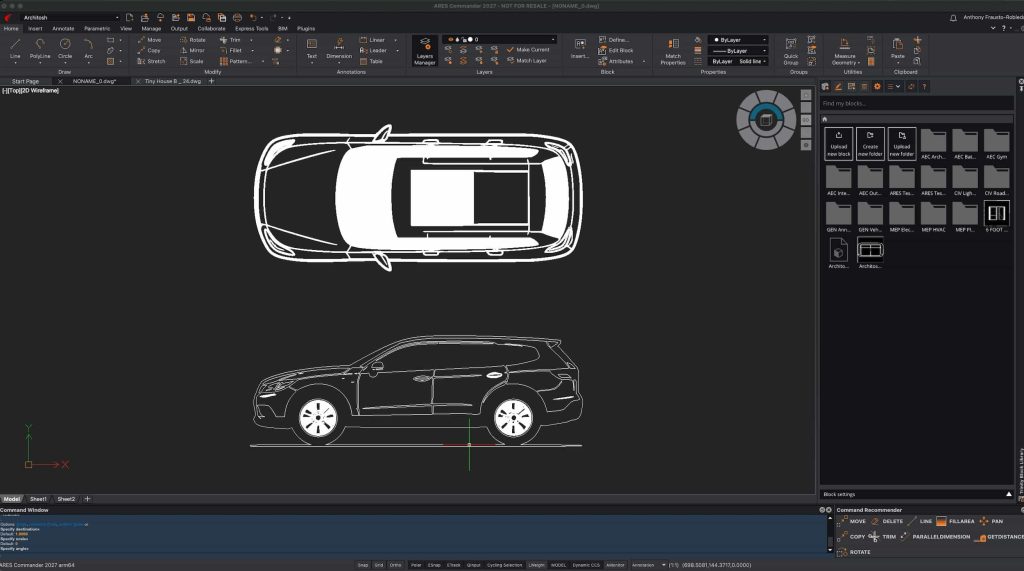The width and height of the screenshot is (1024, 571).
Task: Open the ByLayer line style dropdown
Action: pyautogui.click(x=739, y=50)
